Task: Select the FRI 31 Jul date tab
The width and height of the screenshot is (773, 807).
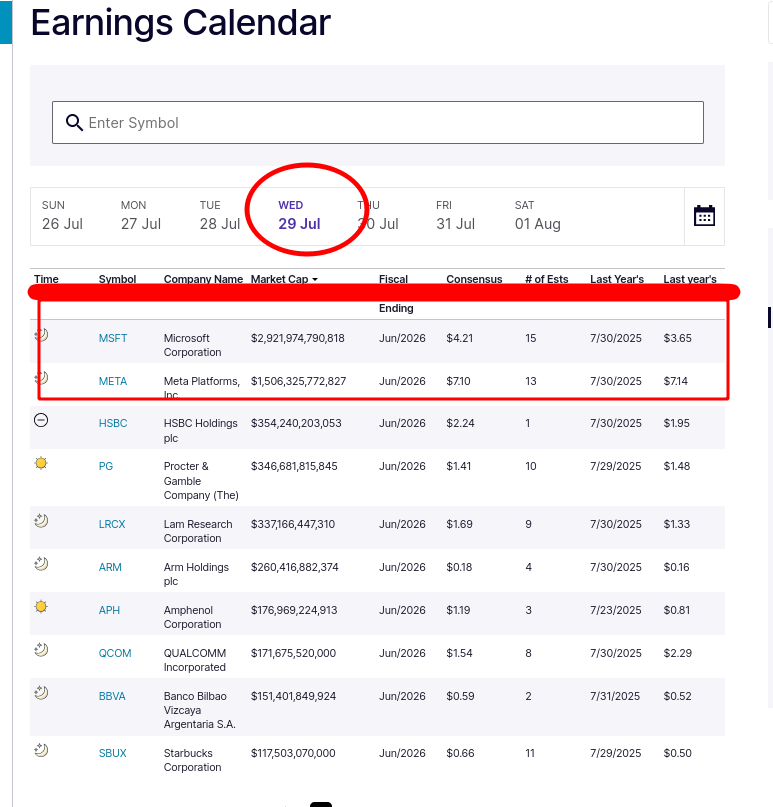Action: 455,216
